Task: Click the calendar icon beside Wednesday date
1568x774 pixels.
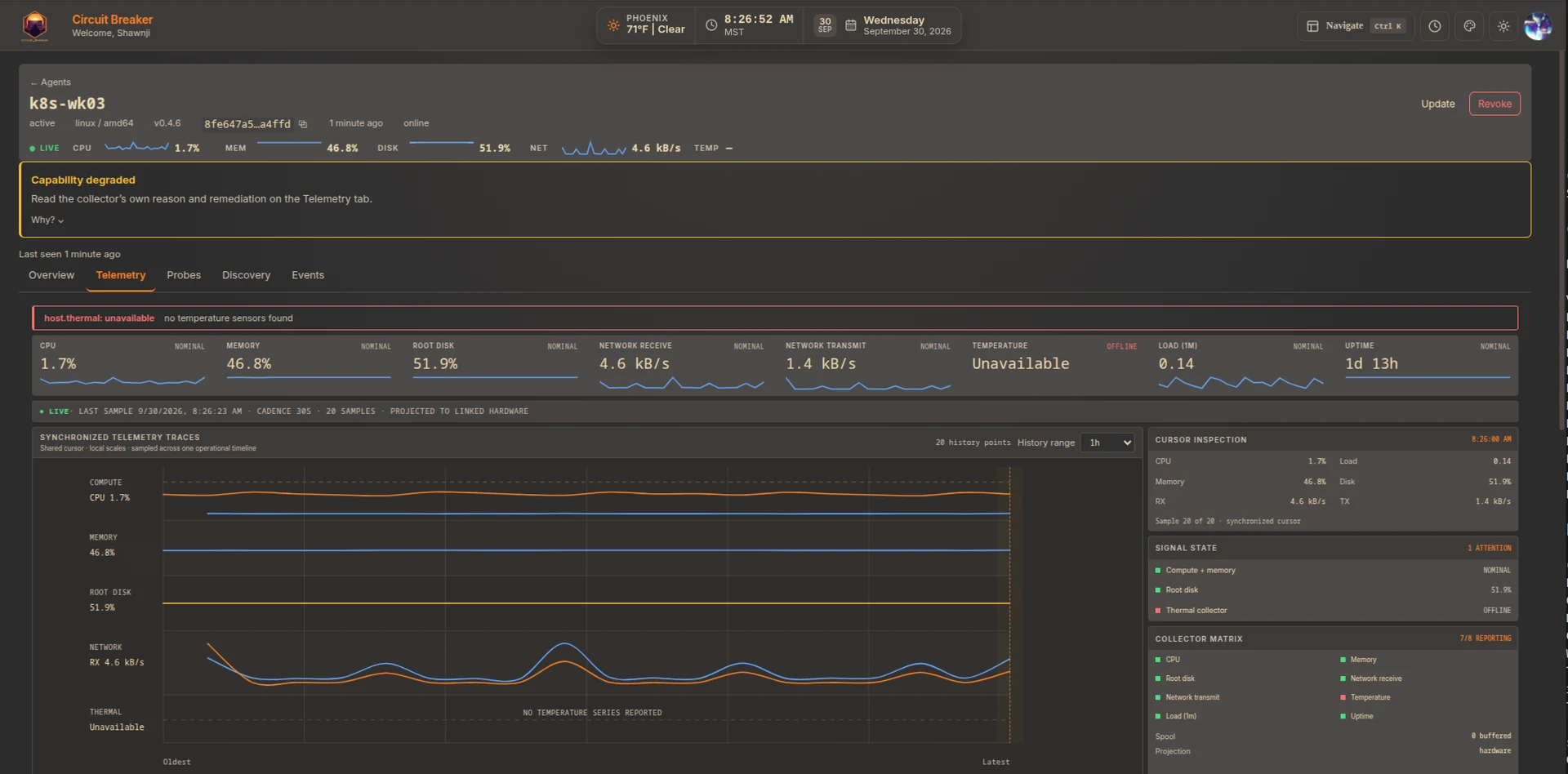Action: point(850,25)
